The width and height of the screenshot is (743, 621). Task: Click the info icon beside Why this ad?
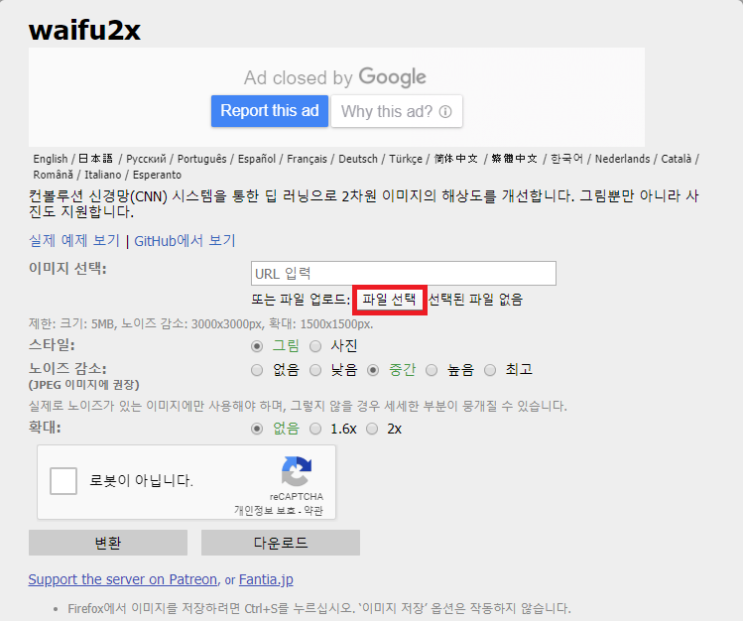click(445, 112)
